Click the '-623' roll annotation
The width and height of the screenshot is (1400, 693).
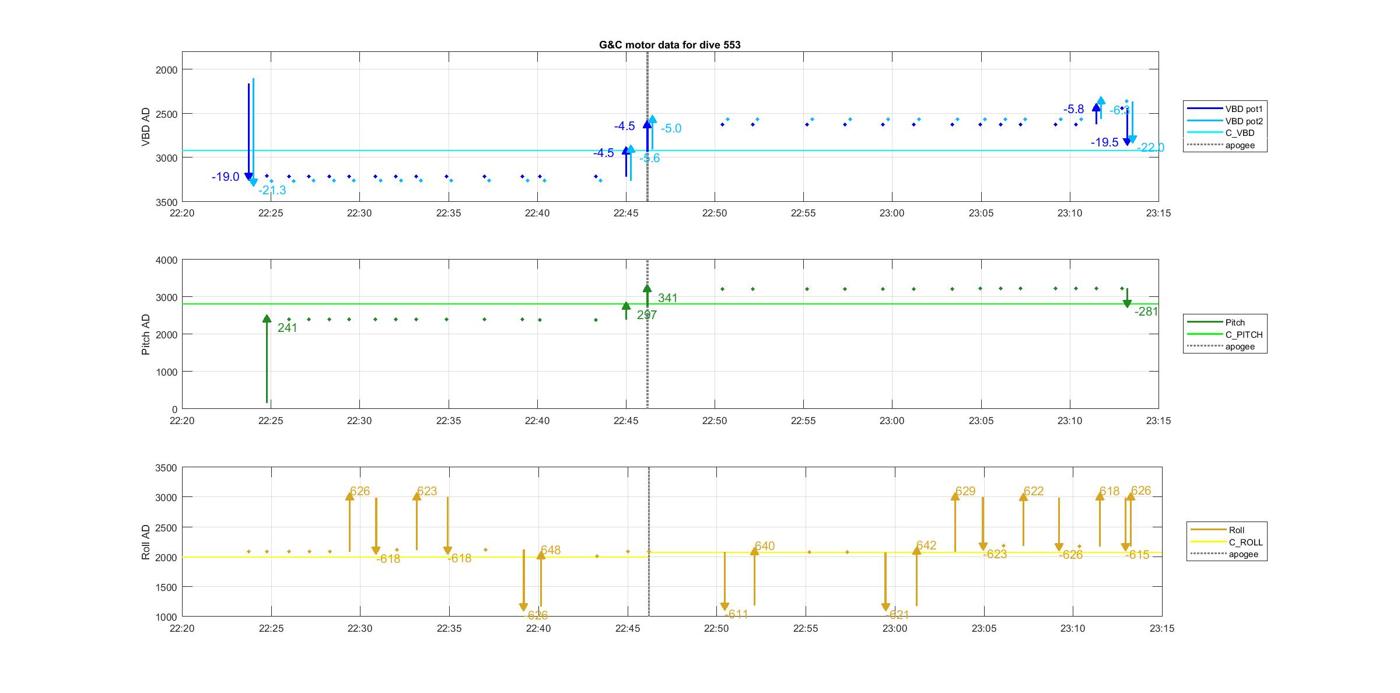click(995, 554)
